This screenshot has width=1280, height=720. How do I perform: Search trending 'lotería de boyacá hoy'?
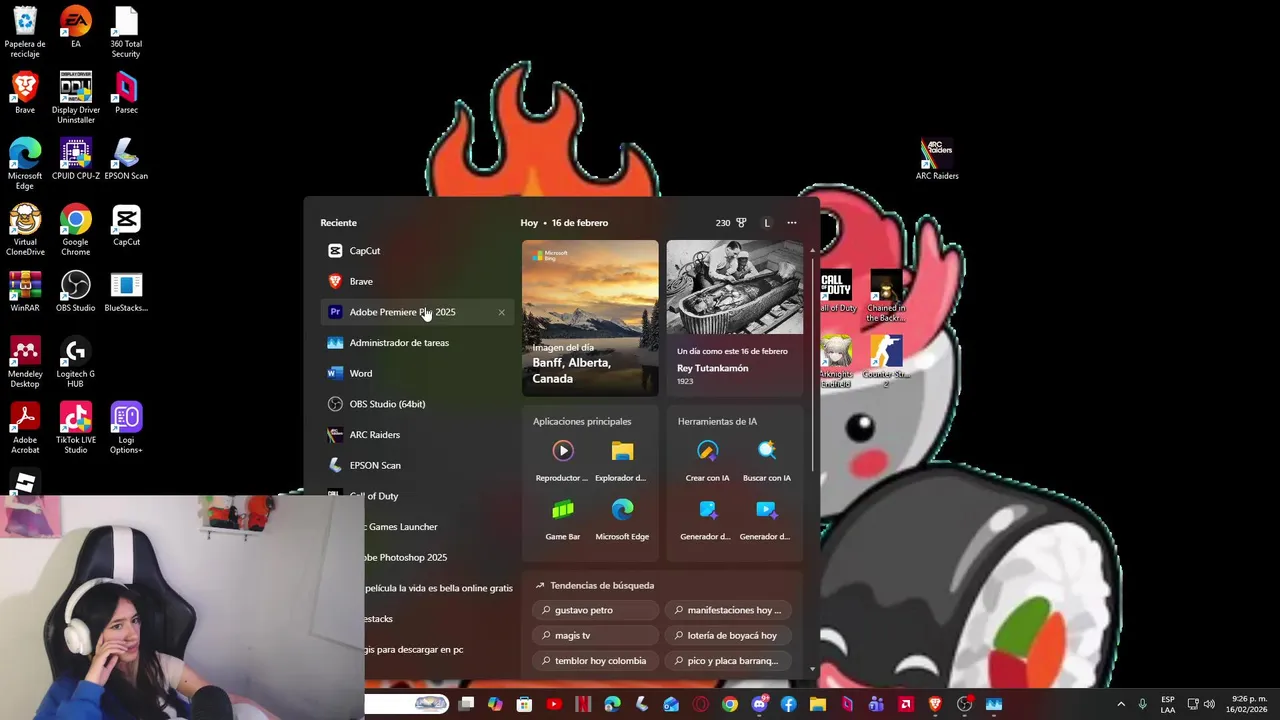[x=727, y=635]
